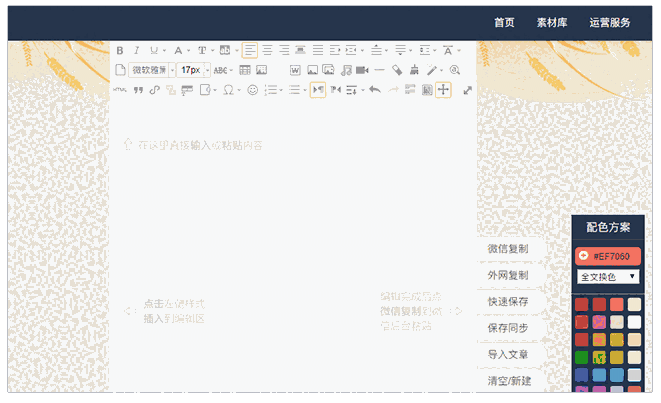
Task: Click the 微信复制 button
Action: point(508,249)
